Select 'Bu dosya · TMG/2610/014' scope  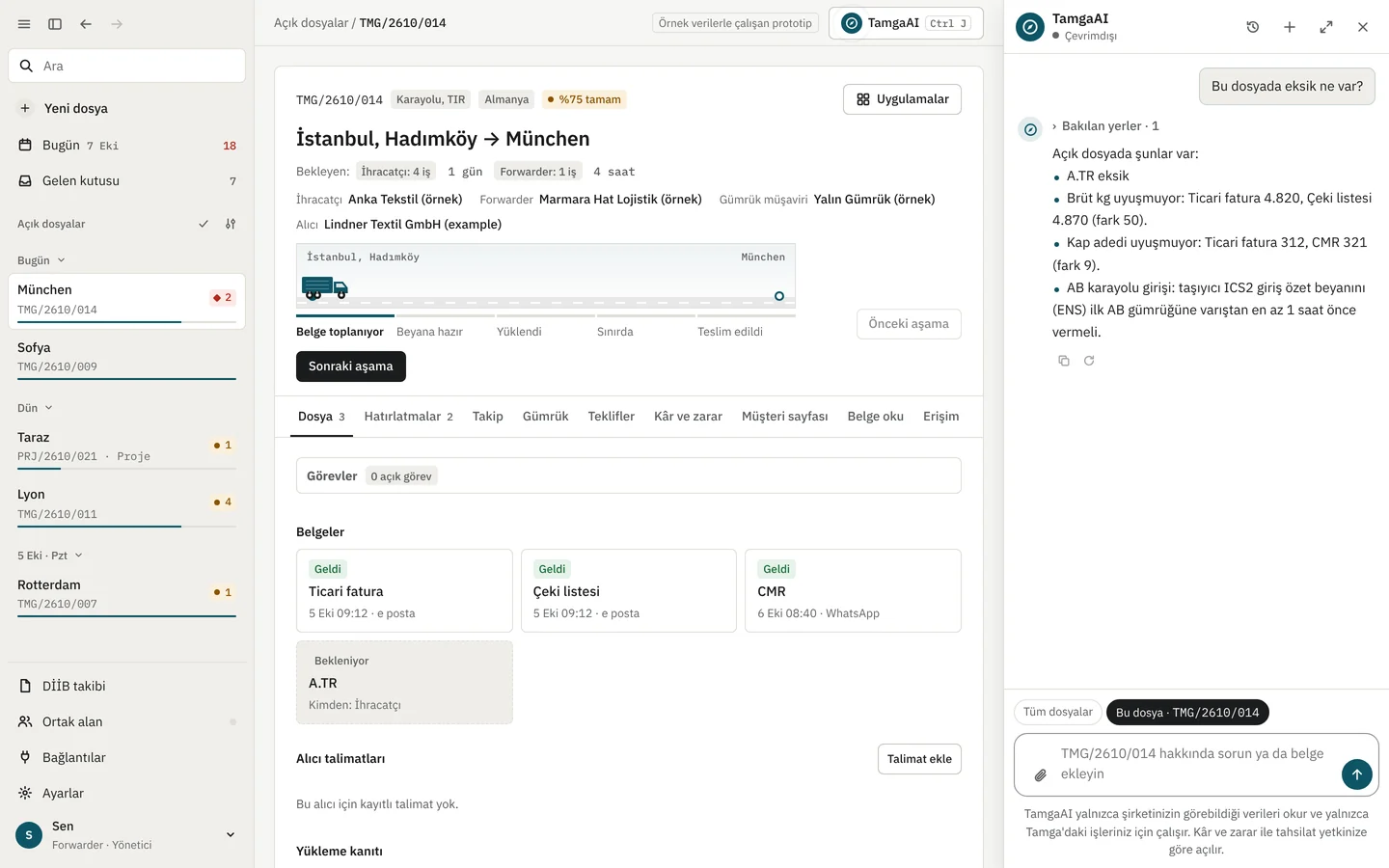pos(1187,713)
